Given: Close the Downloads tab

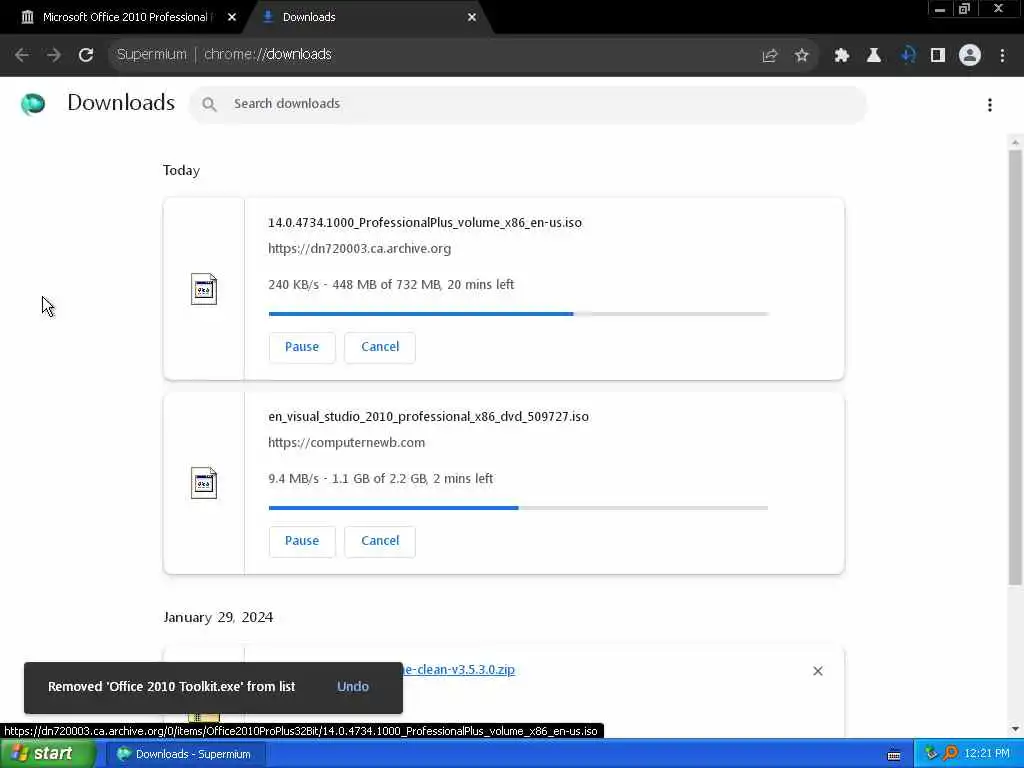Looking at the screenshot, I should coord(472,18).
